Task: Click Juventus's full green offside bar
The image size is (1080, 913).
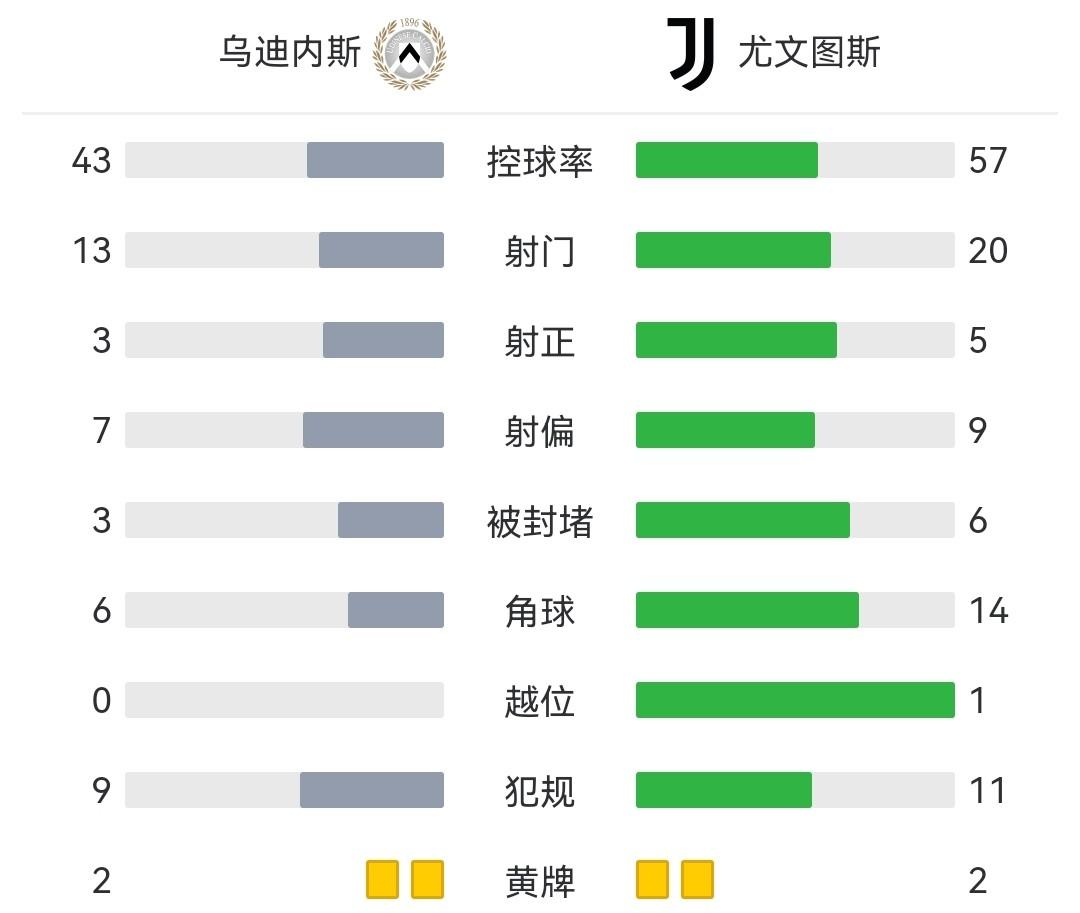Action: point(795,700)
